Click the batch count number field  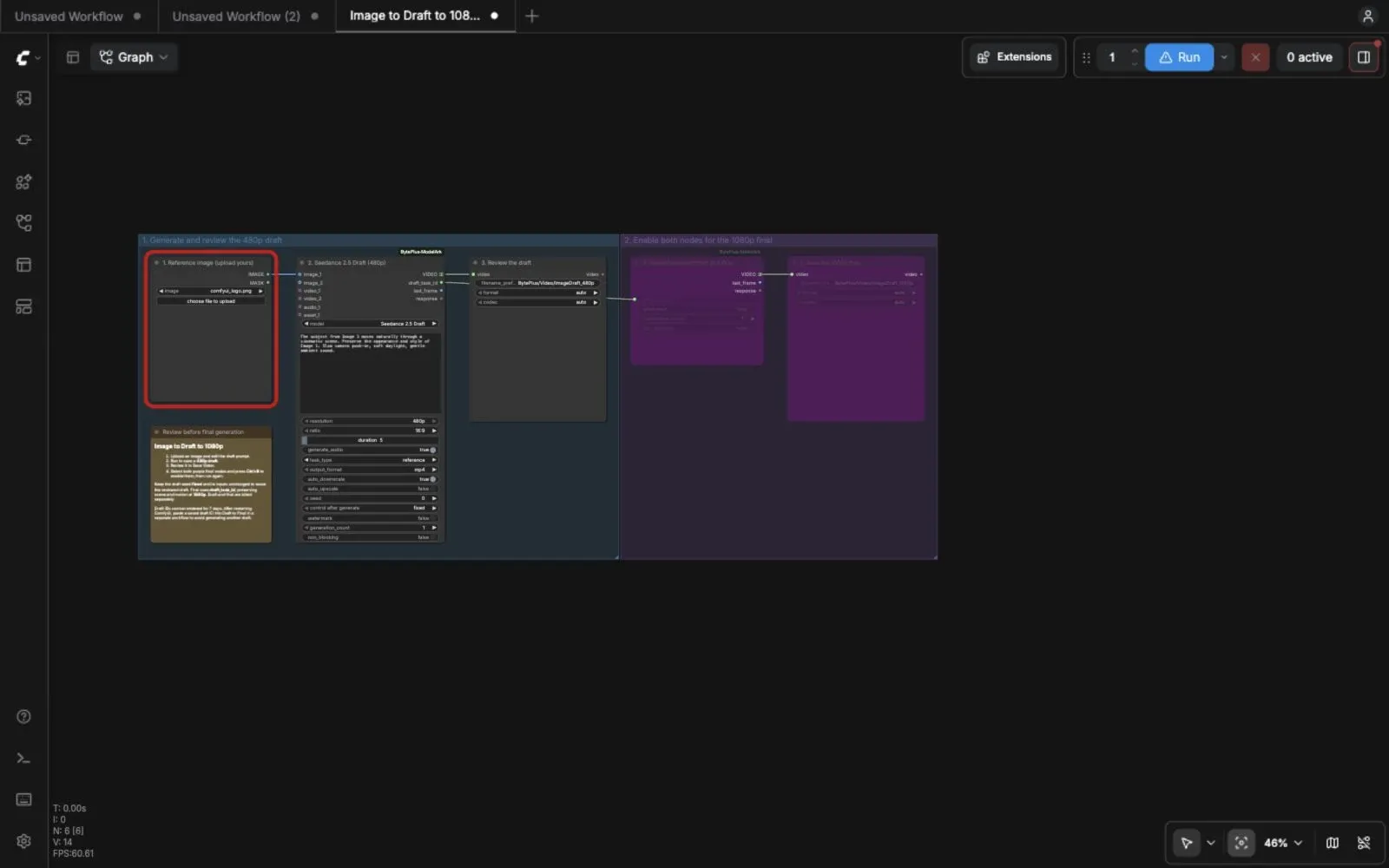1112,57
